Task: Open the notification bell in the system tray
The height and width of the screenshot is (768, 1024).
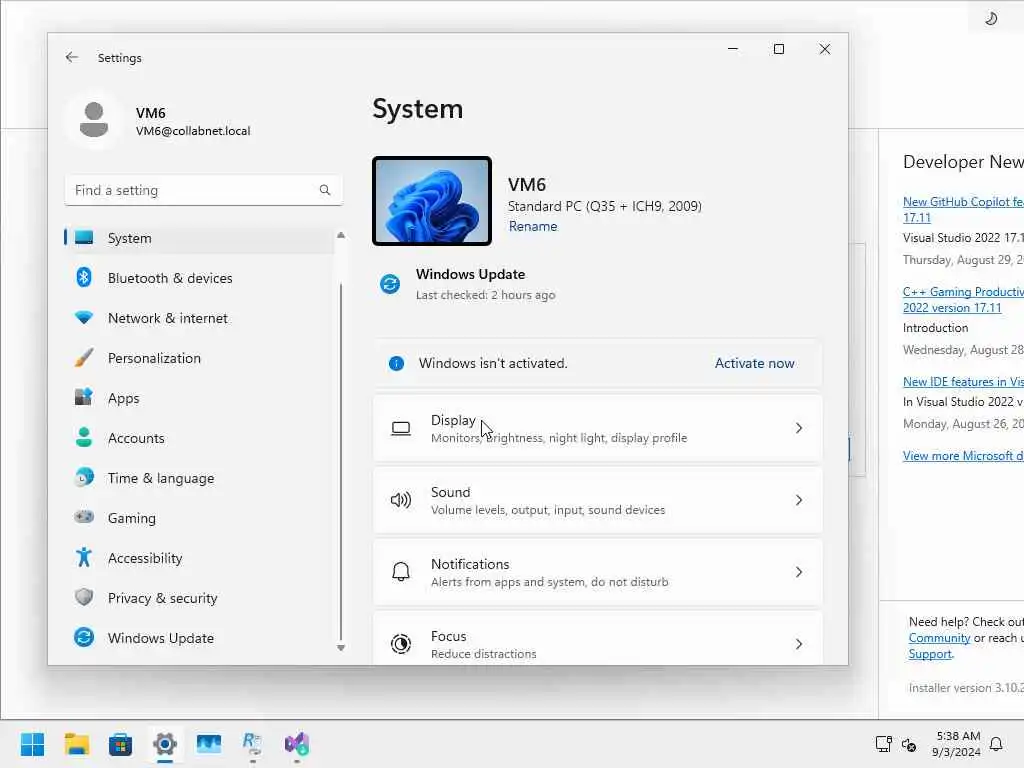Action: click(996, 744)
